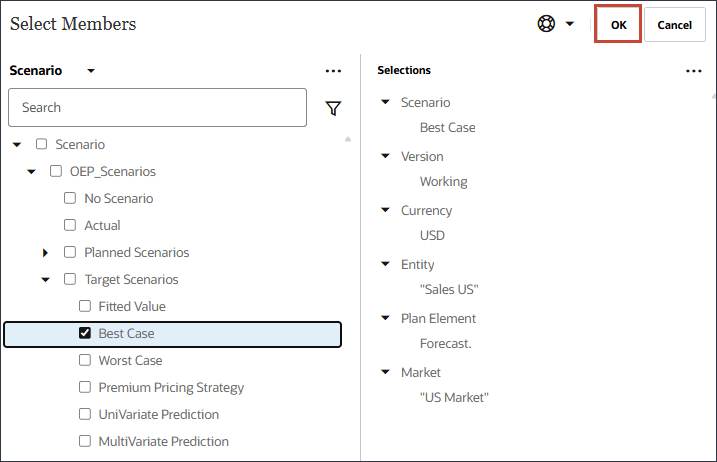Collapse the Currency group in Selections

pyautogui.click(x=386, y=210)
